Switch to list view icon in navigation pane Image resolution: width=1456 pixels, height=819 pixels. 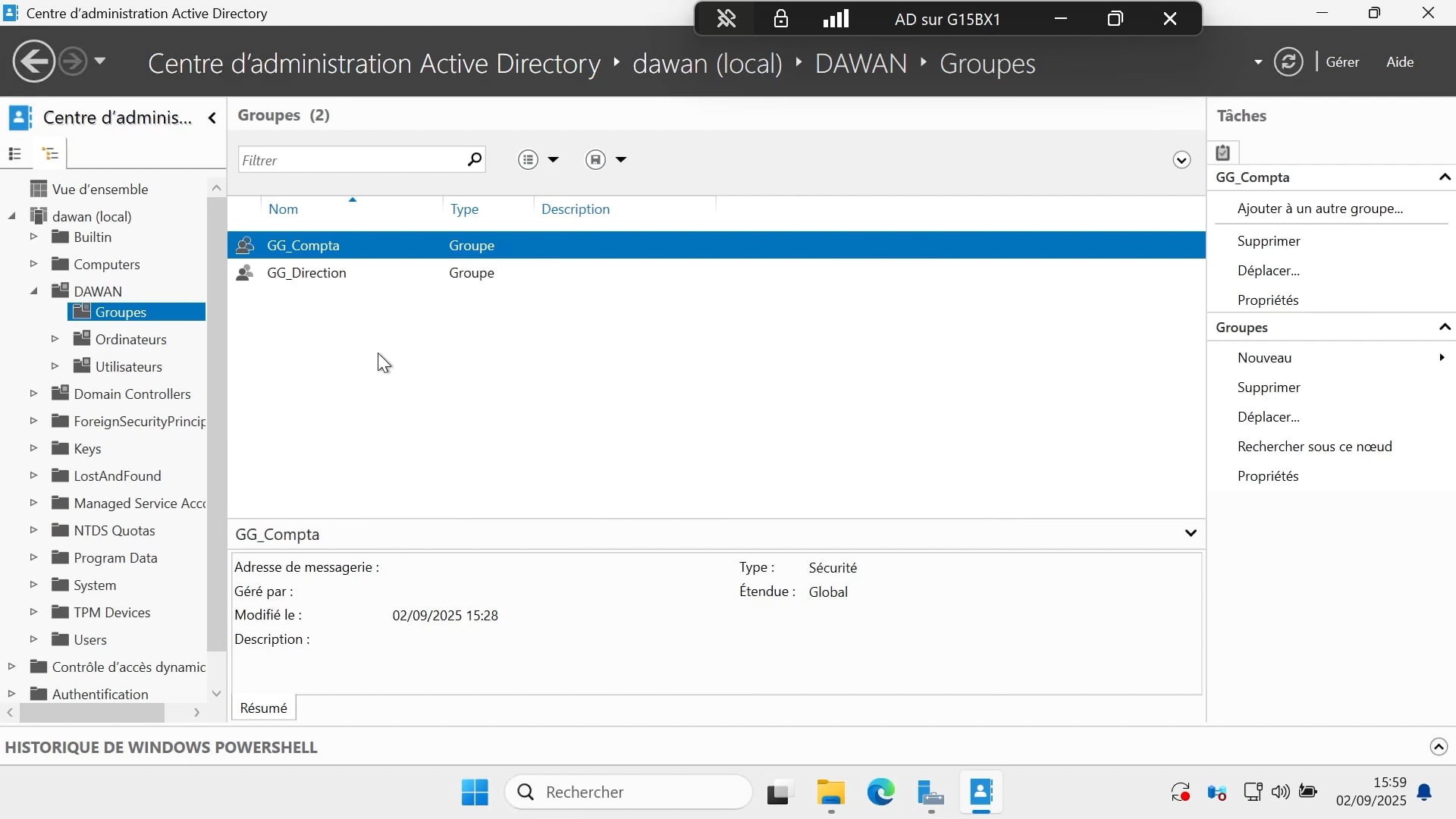point(14,154)
